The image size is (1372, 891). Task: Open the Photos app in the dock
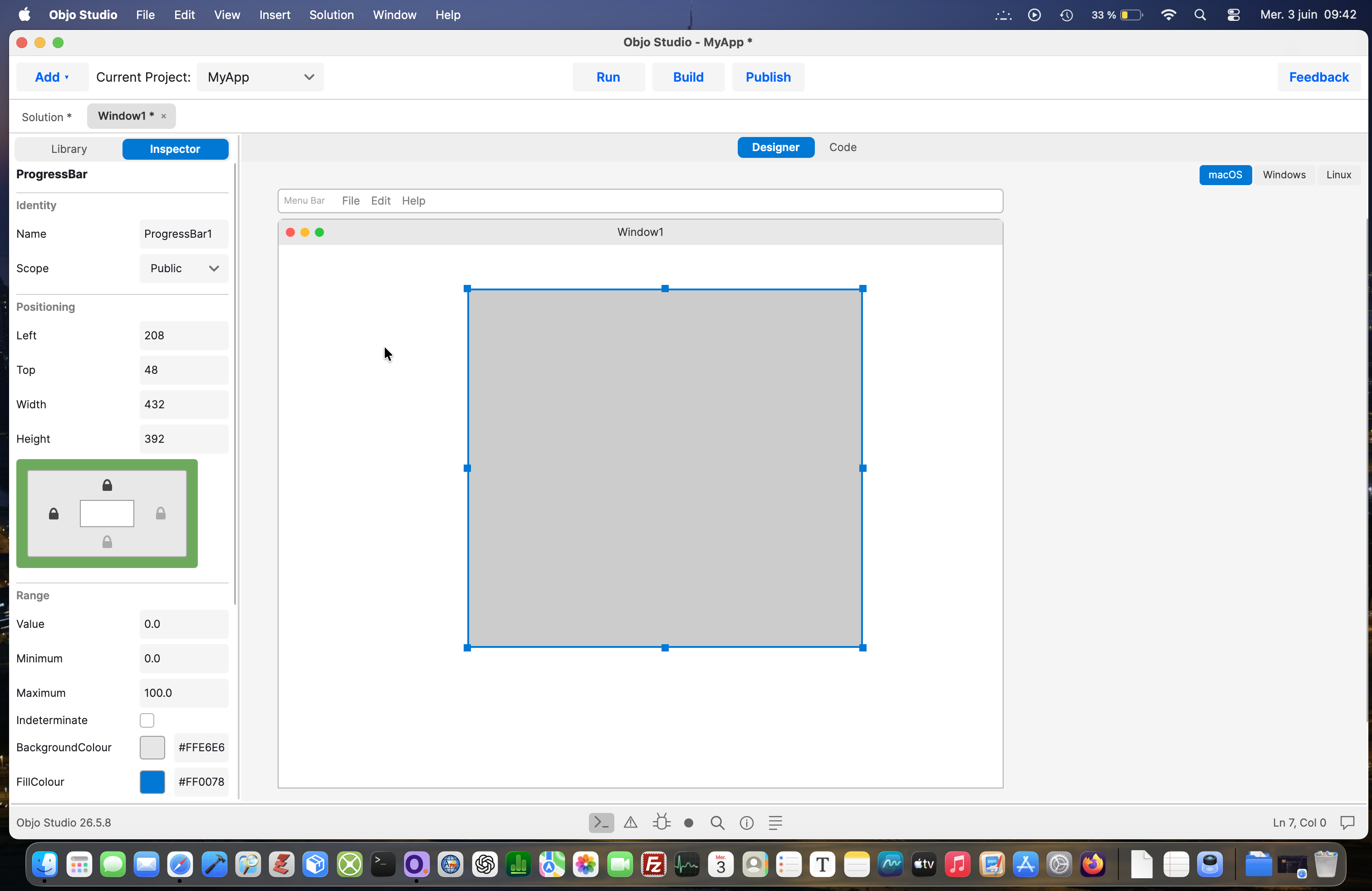[x=586, y=865]
